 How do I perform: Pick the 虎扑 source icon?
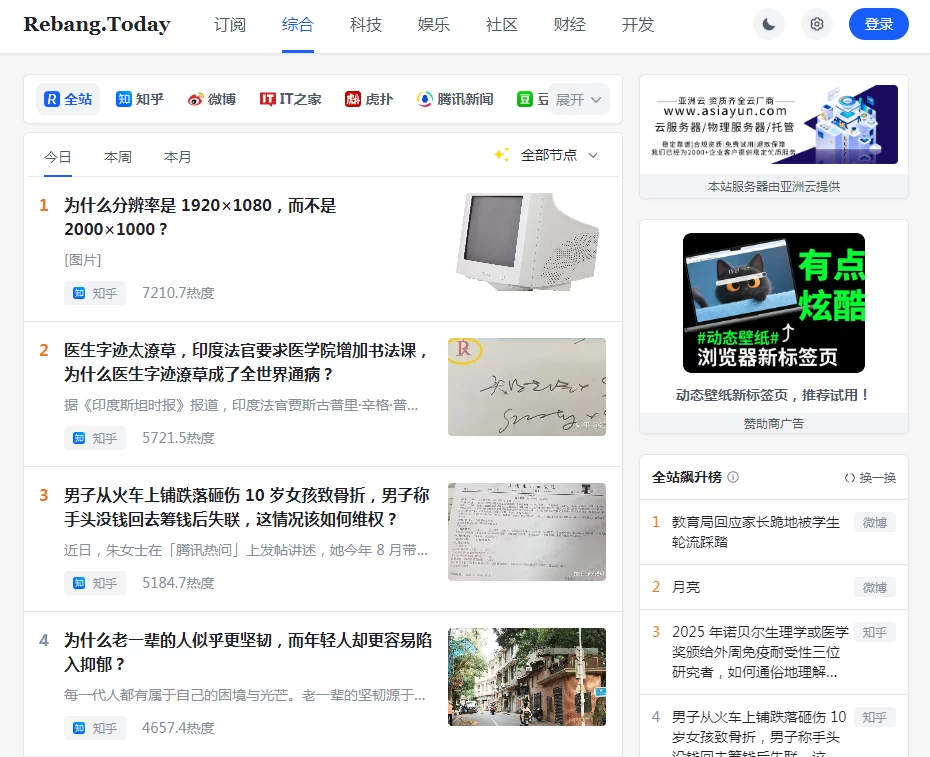[353, 99]
